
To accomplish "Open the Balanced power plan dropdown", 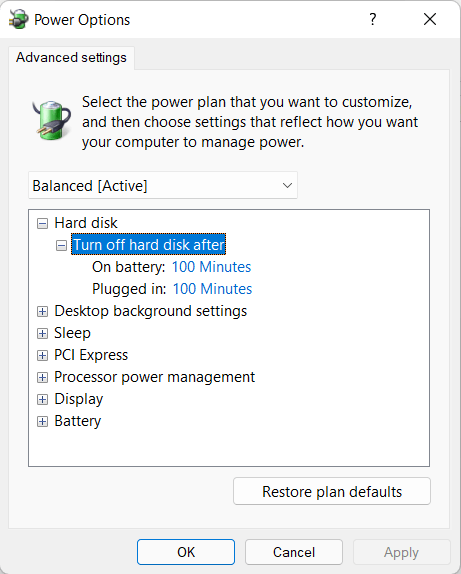I will [163, 186].
